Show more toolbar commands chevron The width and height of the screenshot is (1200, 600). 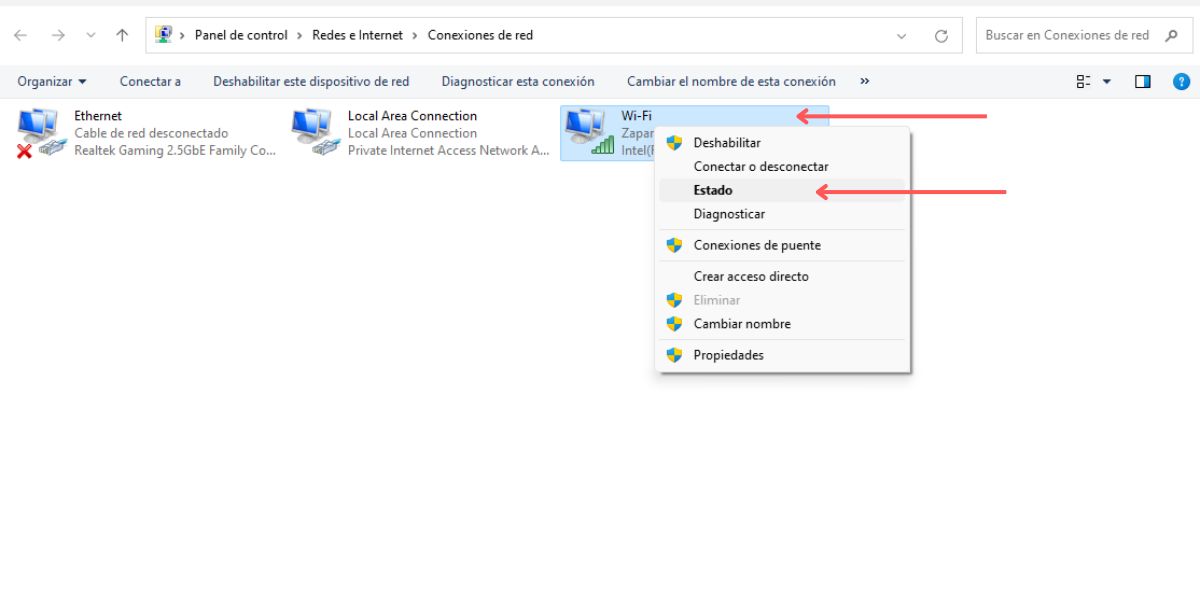(x=865, y=82)
